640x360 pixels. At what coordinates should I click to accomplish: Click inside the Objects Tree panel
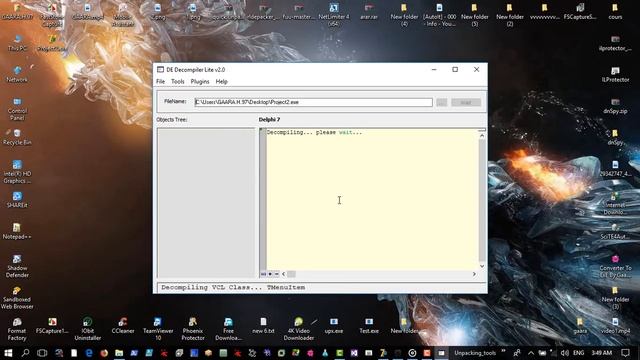point(207,202)
